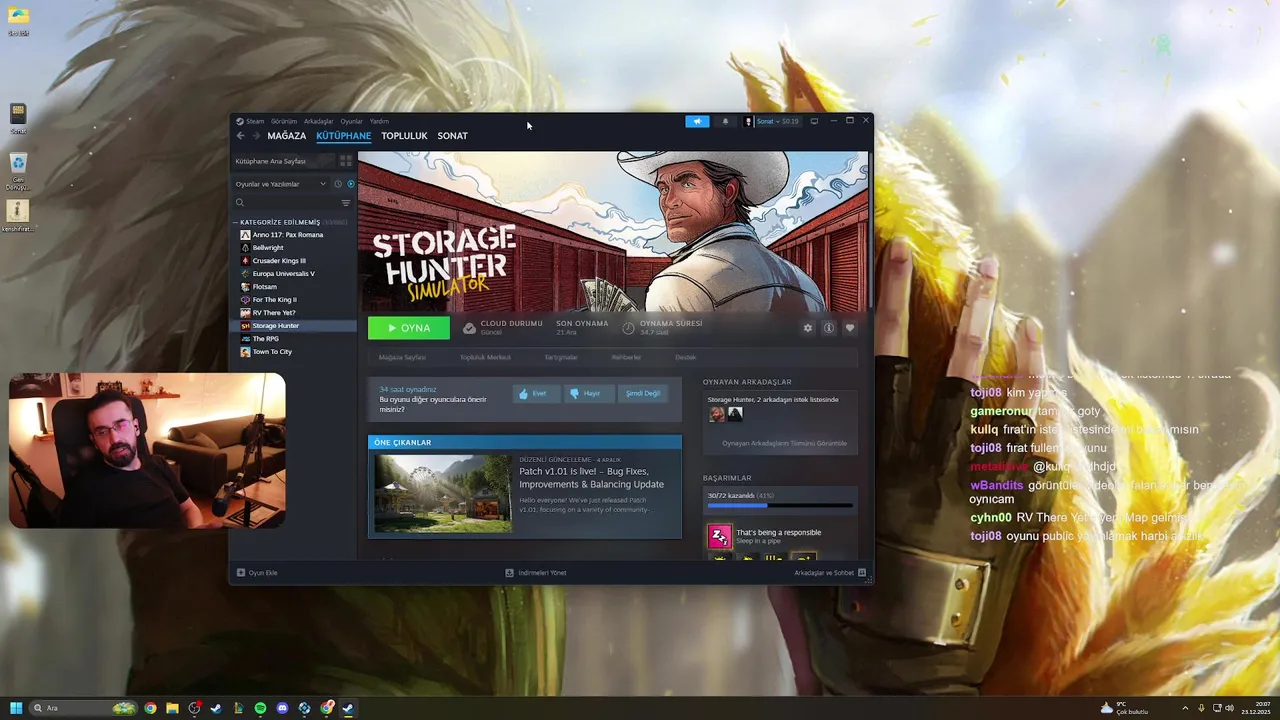This screenshot has height=720, width=1280.
Task: Show Storage Hunter game info icon
Action: pyautogui.click(x=829, y=328)
